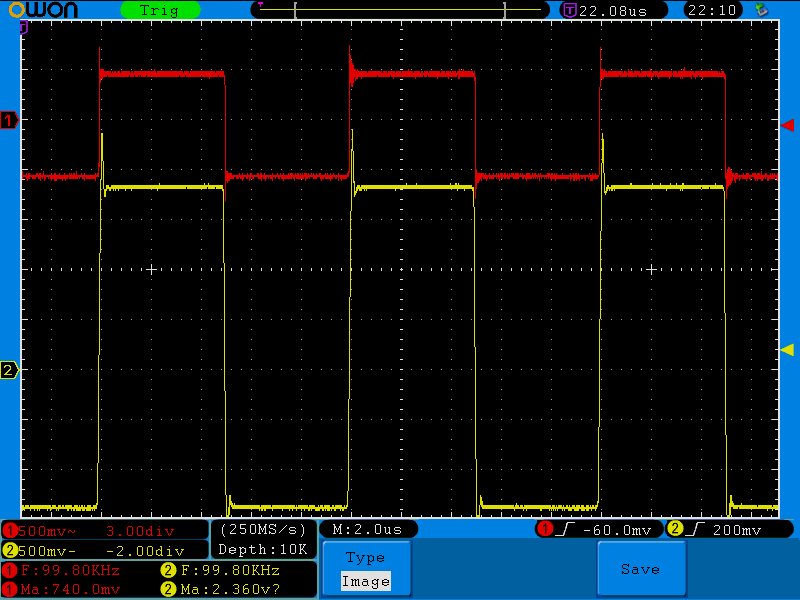Click the red channel 1 rising edge icon

pos(565,529)
